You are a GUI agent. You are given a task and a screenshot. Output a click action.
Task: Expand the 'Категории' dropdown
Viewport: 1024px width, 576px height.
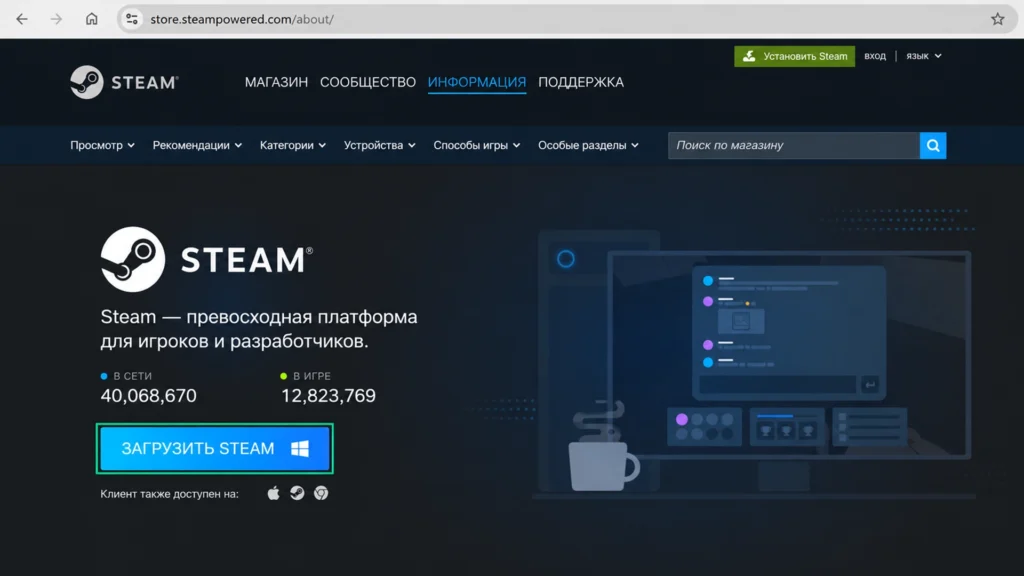coord(293,145)
